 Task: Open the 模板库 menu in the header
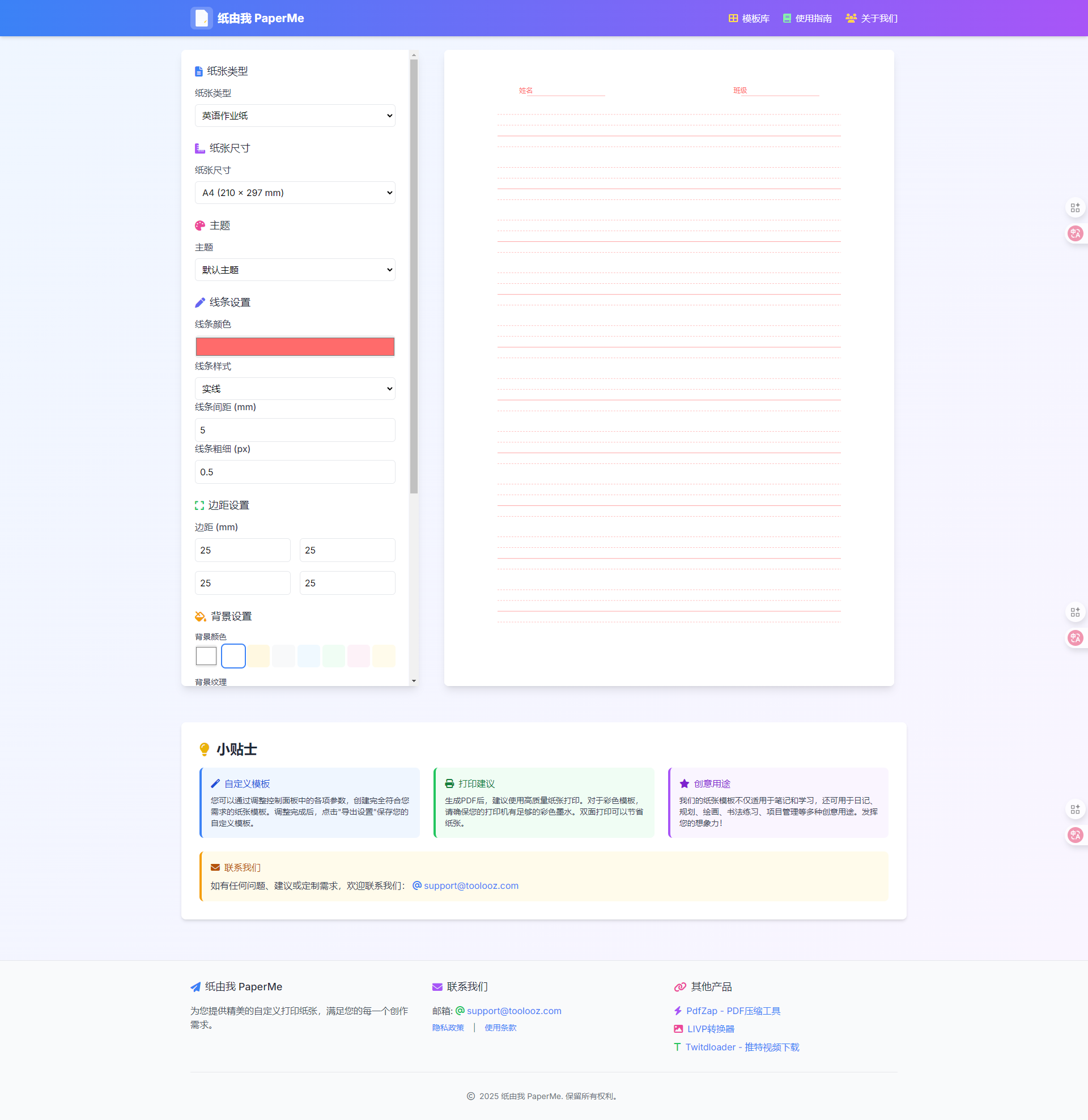[749, 18]
